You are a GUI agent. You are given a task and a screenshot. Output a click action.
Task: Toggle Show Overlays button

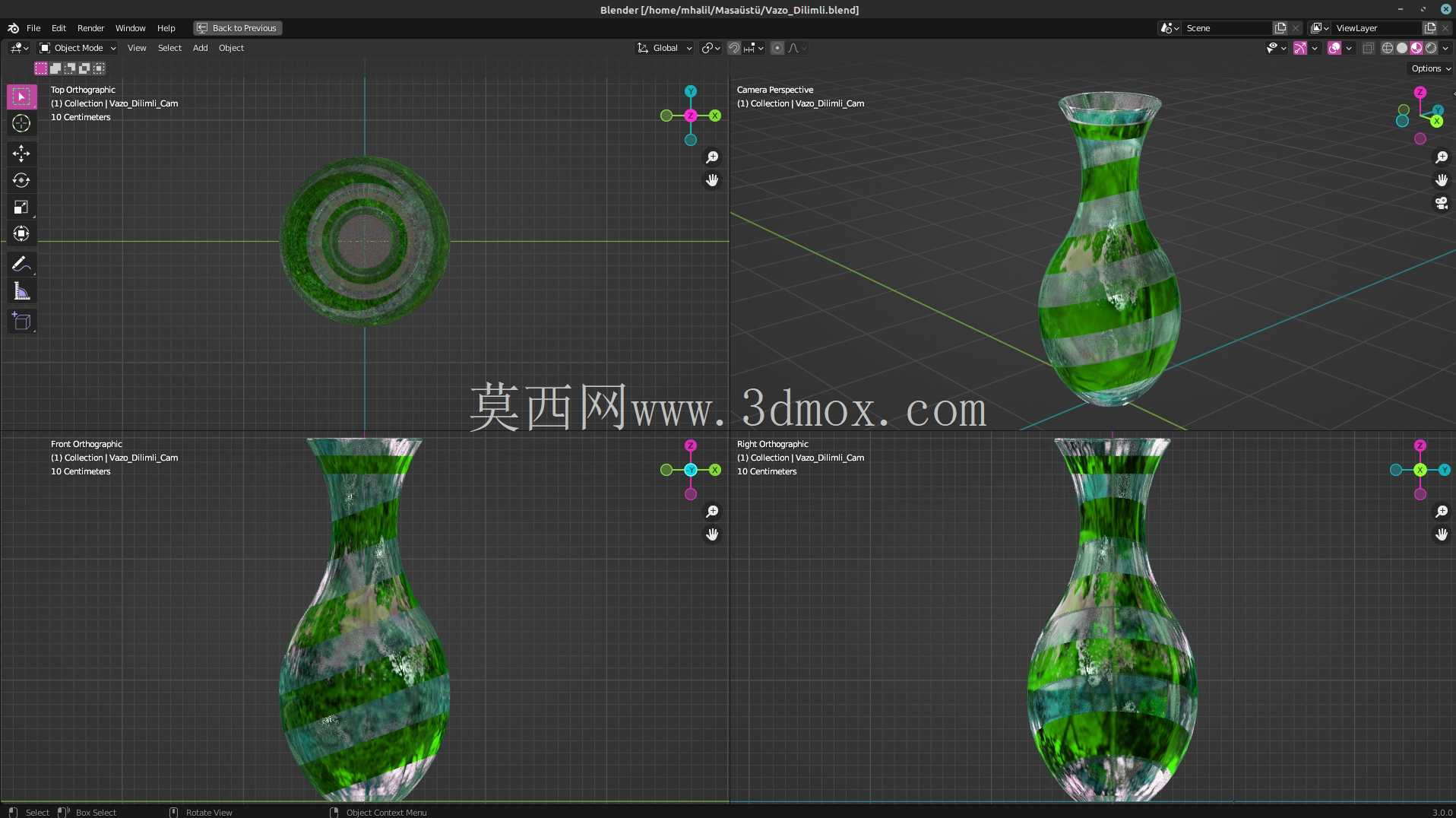point(1334,48)
